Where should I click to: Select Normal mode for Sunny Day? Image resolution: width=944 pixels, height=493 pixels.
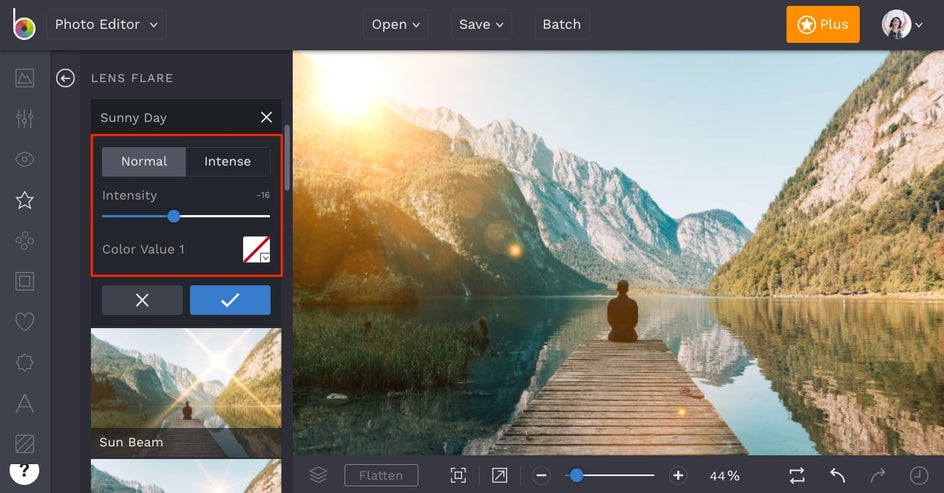point(144,161)
